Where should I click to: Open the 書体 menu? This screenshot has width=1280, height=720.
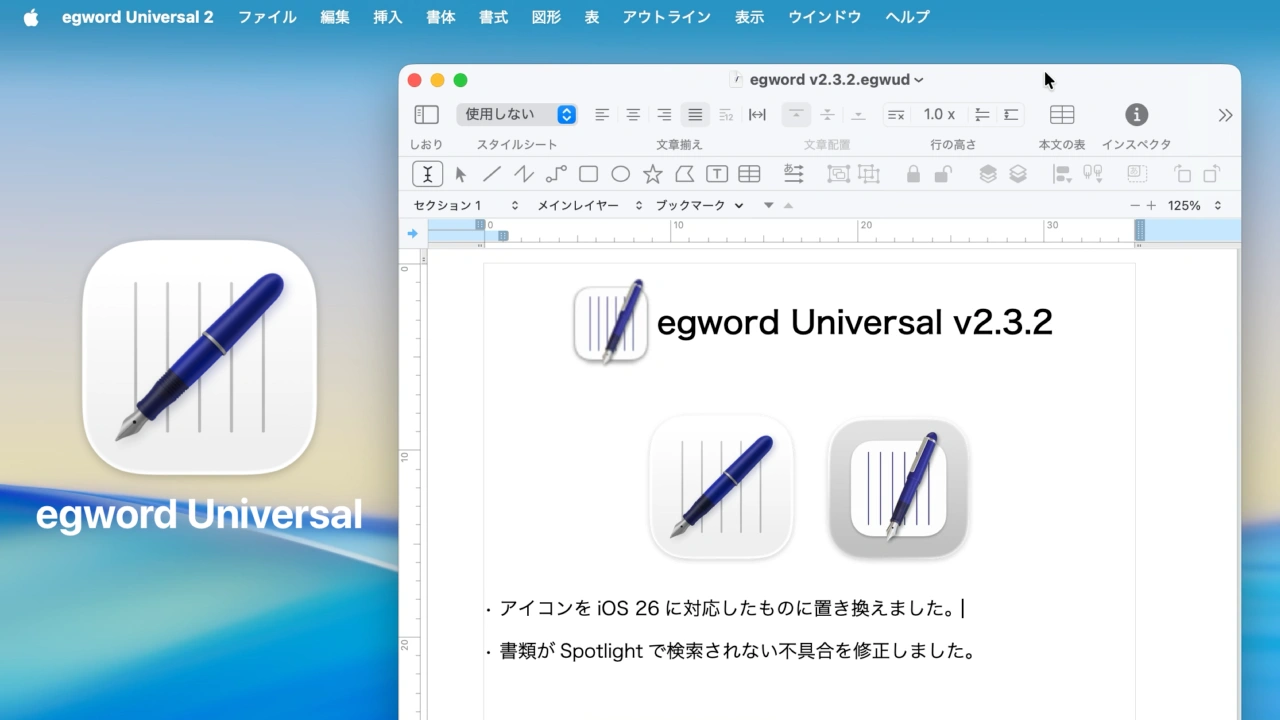click(441, 17)
